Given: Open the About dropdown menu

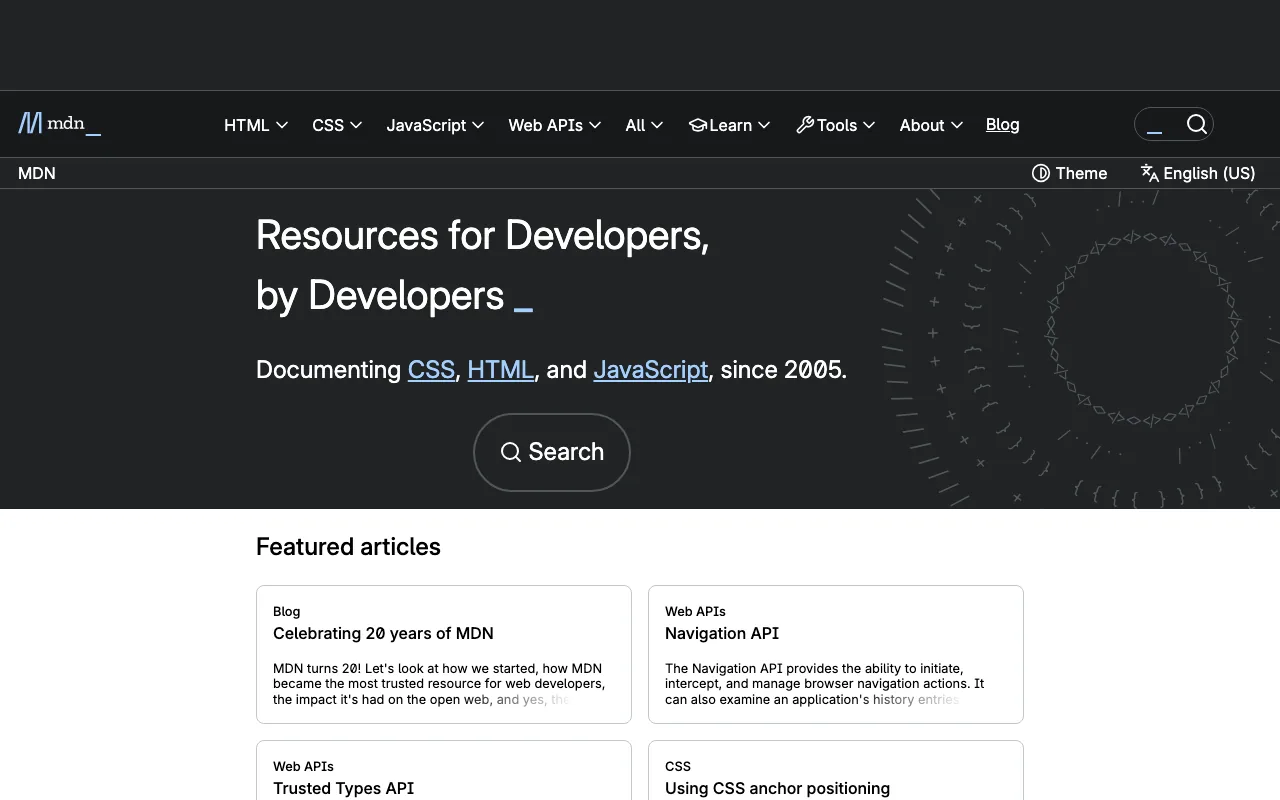Looking at the screenshot, I should pyautogui.click(x=931, y=125).
